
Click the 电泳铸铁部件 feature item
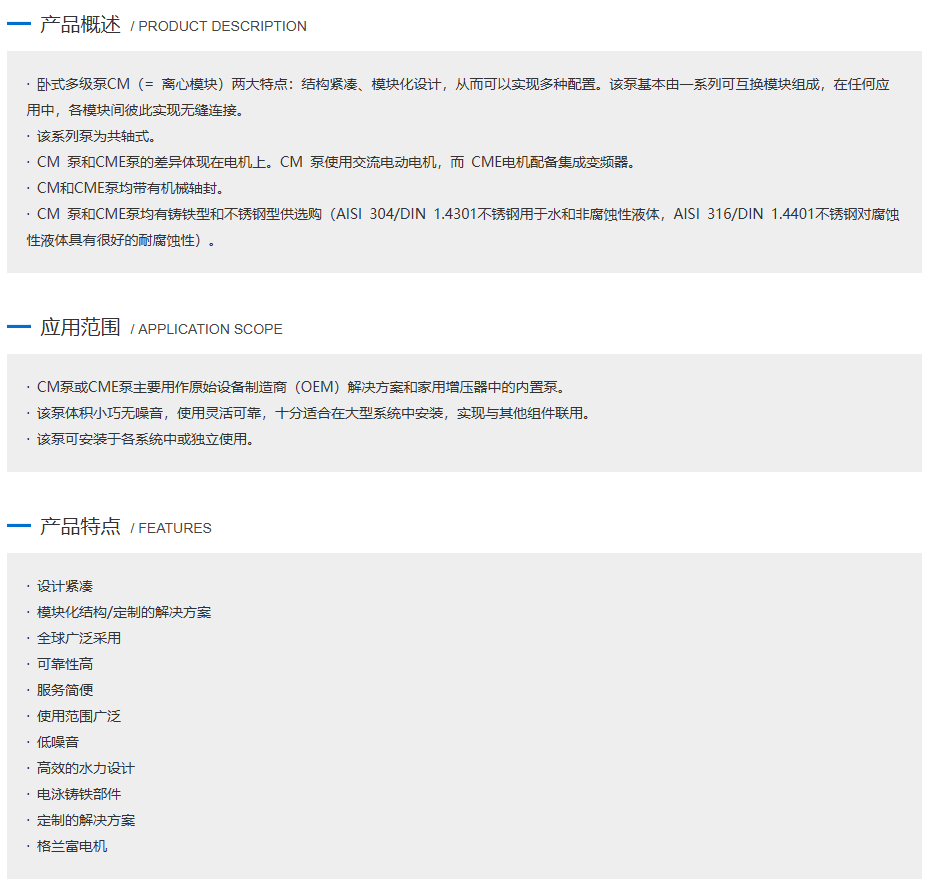tap(79, 794)
